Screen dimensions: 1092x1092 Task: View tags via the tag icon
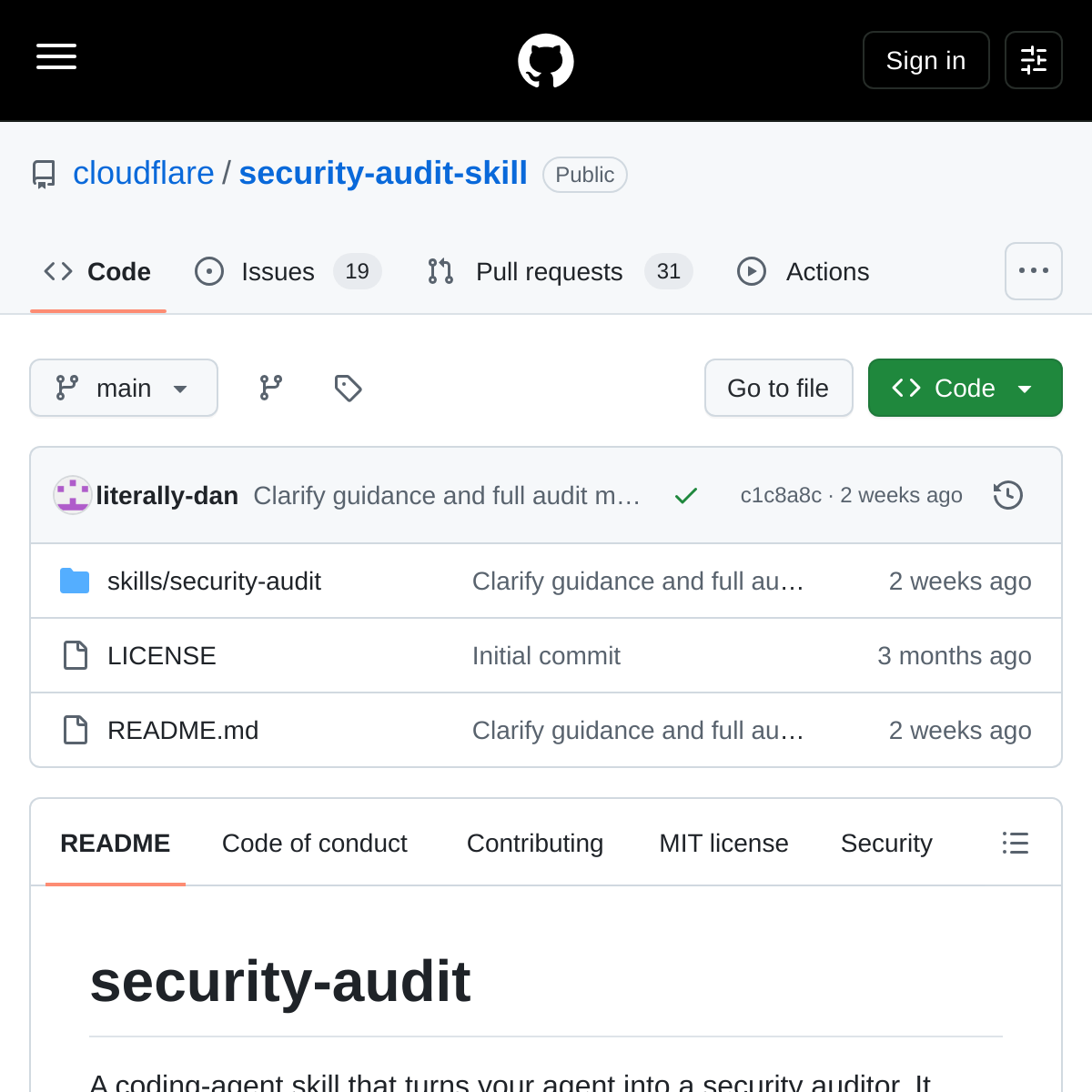[x=348, y=388]
